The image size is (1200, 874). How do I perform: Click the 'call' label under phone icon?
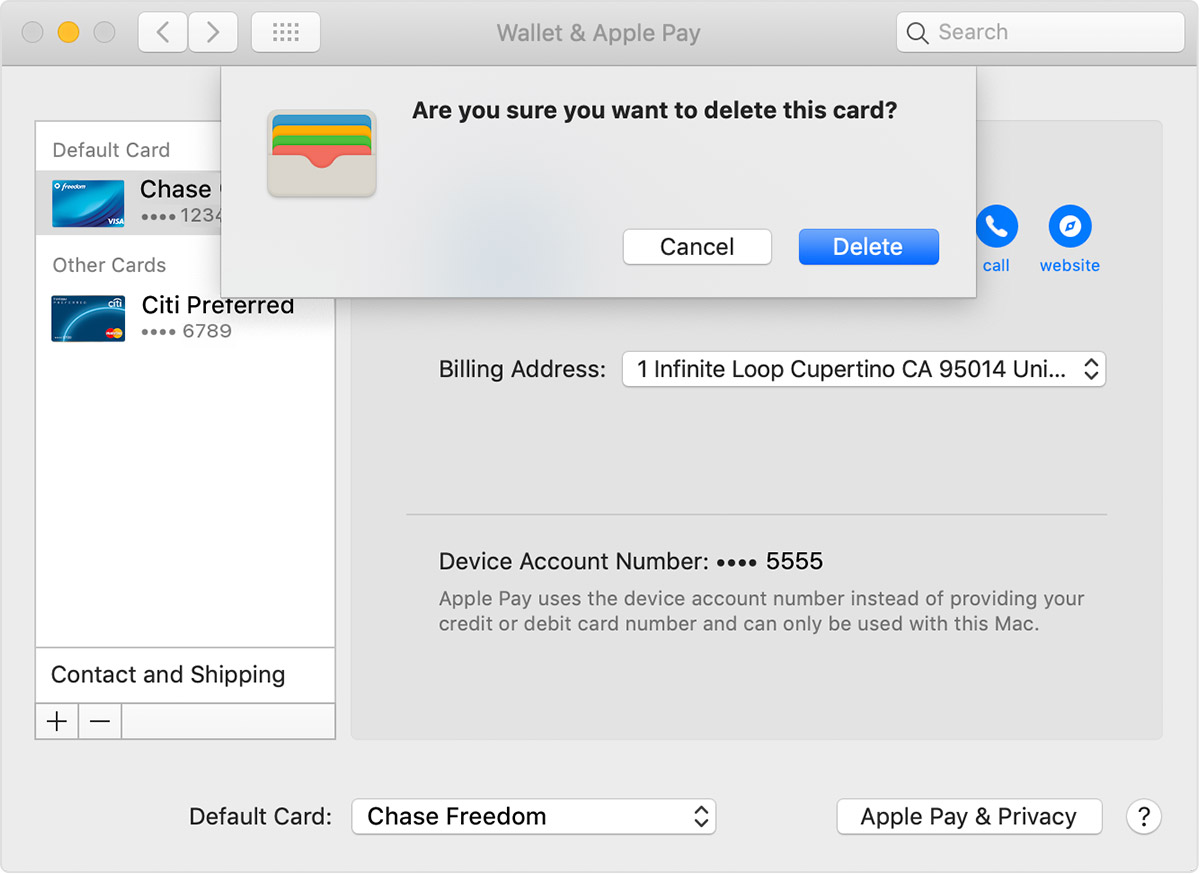coord(996,265)
